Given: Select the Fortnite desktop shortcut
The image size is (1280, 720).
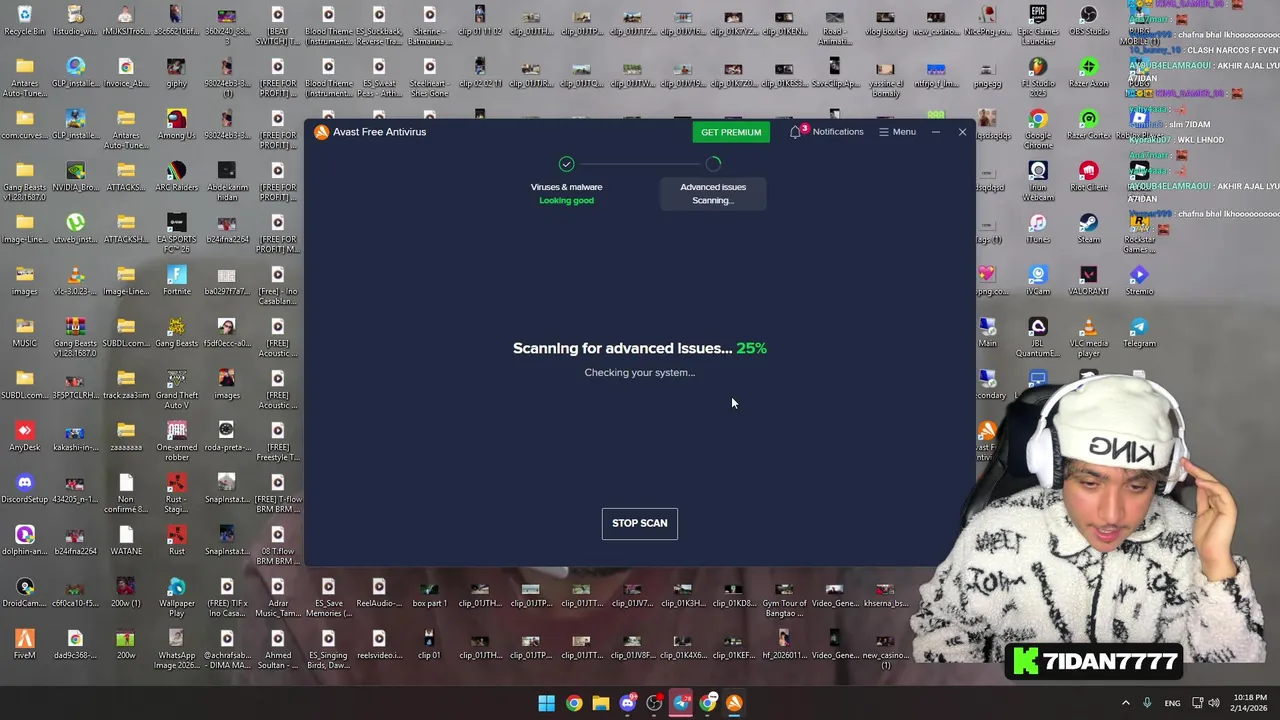Looking at the screenshot, I should click(x=176, y=280).
